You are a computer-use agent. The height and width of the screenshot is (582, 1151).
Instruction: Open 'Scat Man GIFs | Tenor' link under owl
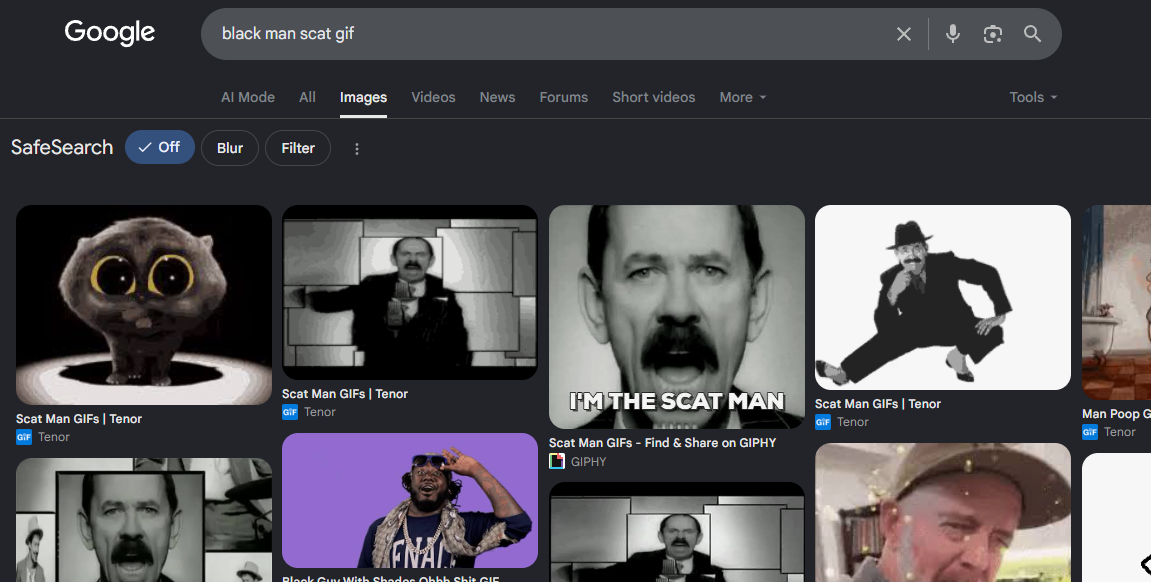(x=79, y=419)
